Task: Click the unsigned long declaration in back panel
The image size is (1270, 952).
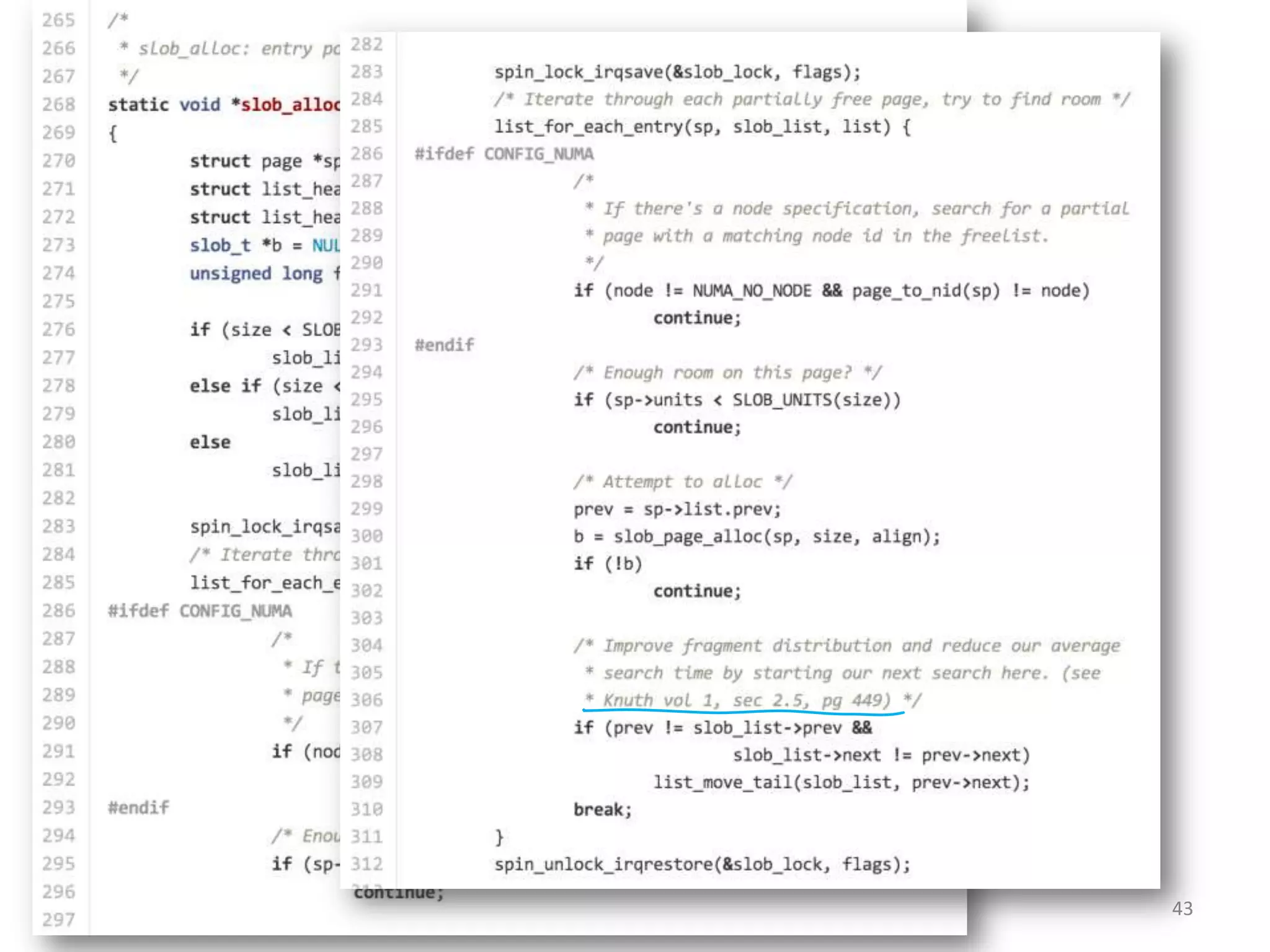Action: pos(255,273)
